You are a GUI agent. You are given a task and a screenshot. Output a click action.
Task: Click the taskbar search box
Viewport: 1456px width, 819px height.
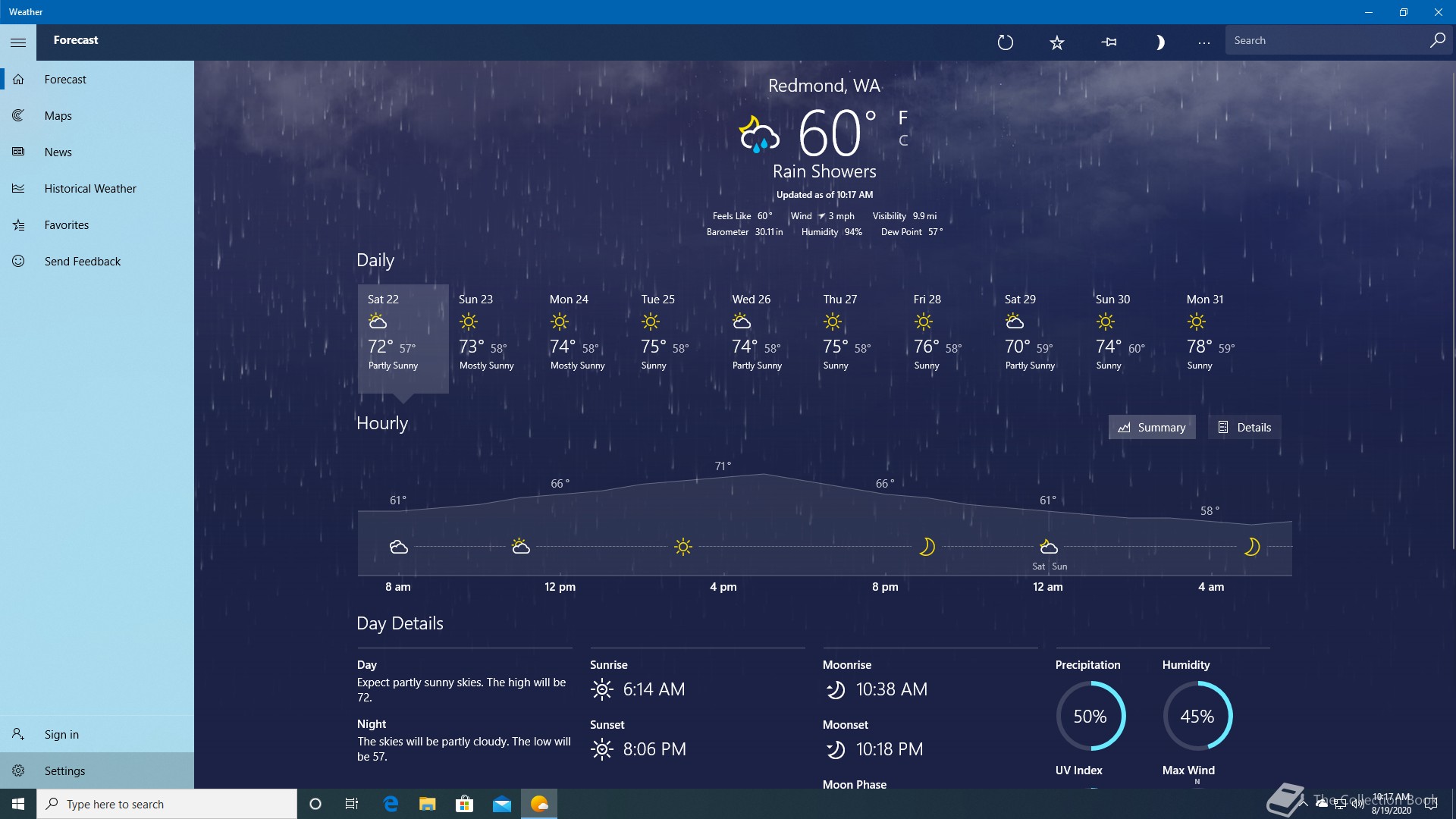click(x=167, y=804)
